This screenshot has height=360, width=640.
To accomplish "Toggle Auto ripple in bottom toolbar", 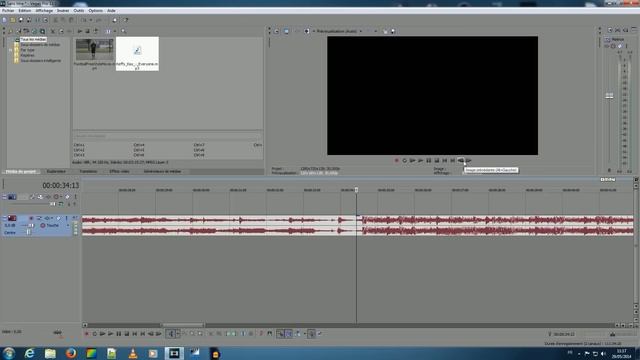I will tap(298, 334).
